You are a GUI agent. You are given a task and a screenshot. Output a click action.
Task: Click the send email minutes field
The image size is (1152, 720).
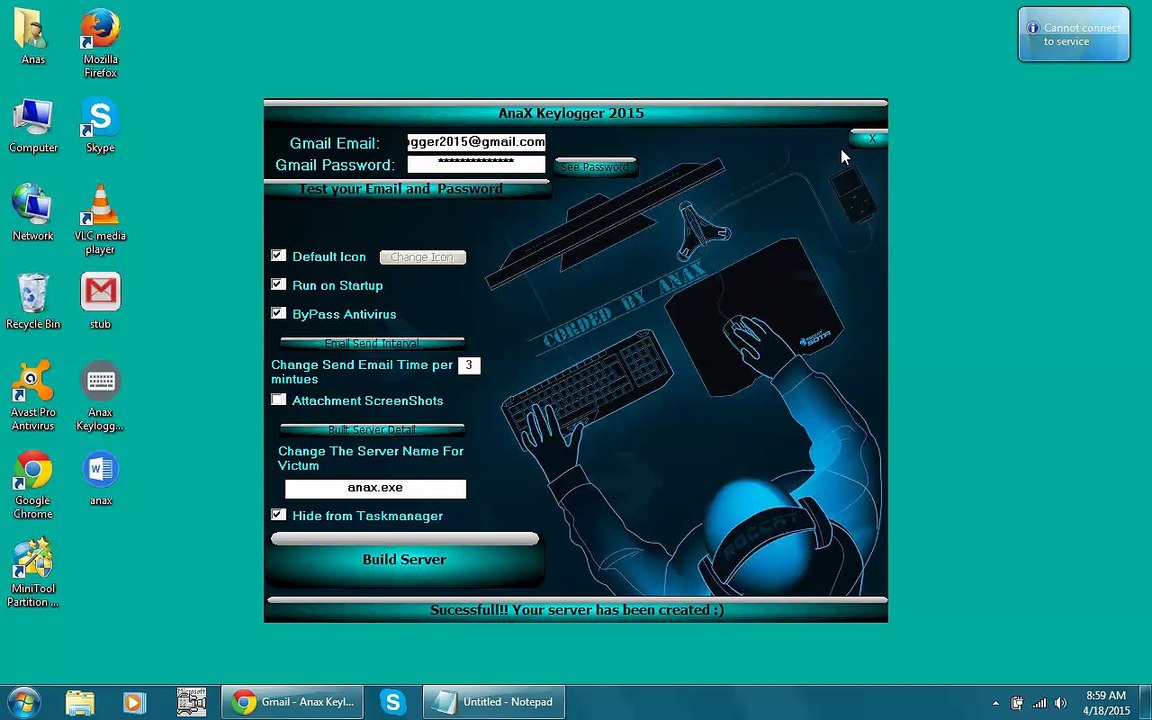[x=469, y=365]
